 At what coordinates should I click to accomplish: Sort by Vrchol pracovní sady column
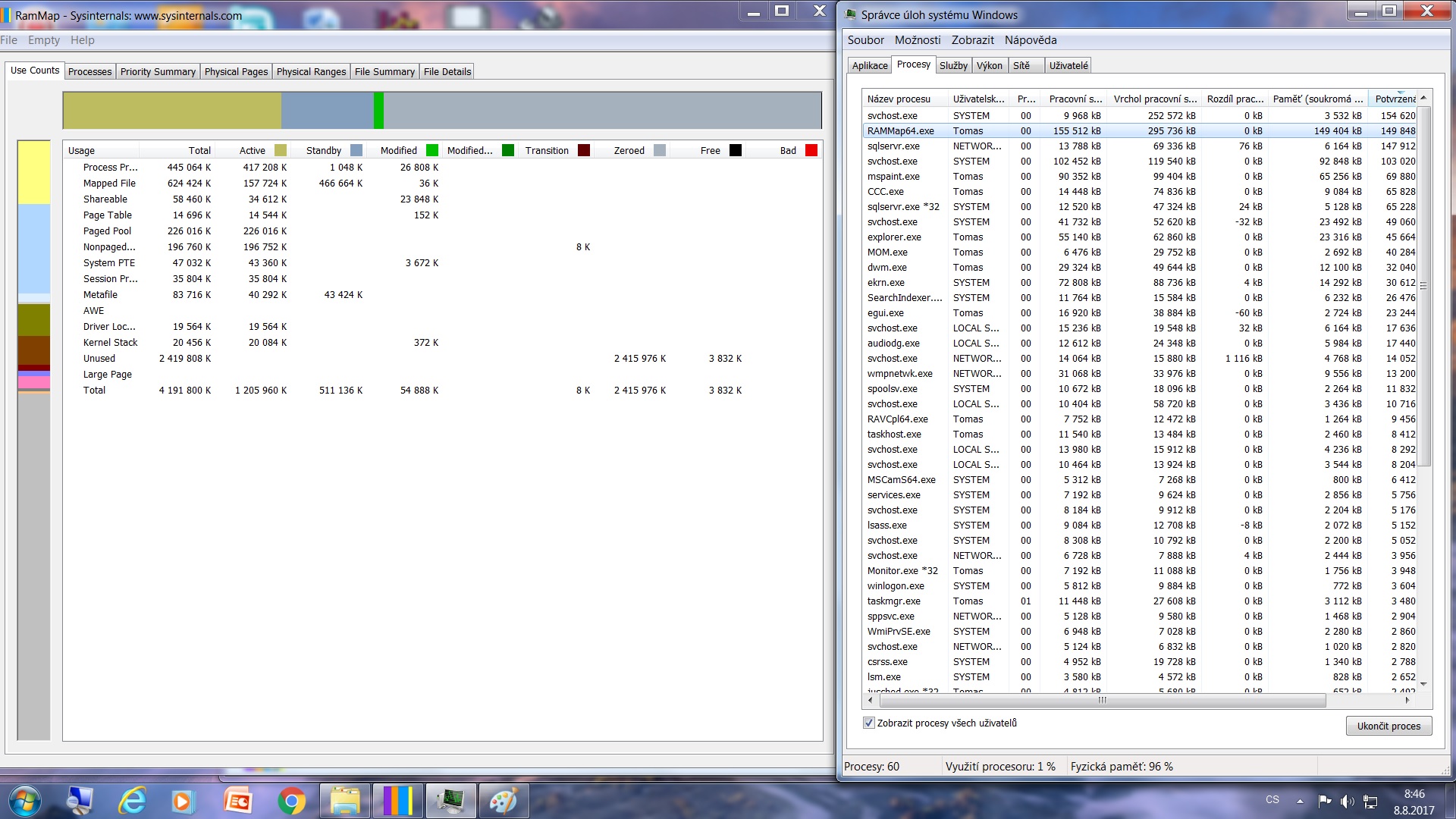pyautogui.click(x=1155, y=99)
